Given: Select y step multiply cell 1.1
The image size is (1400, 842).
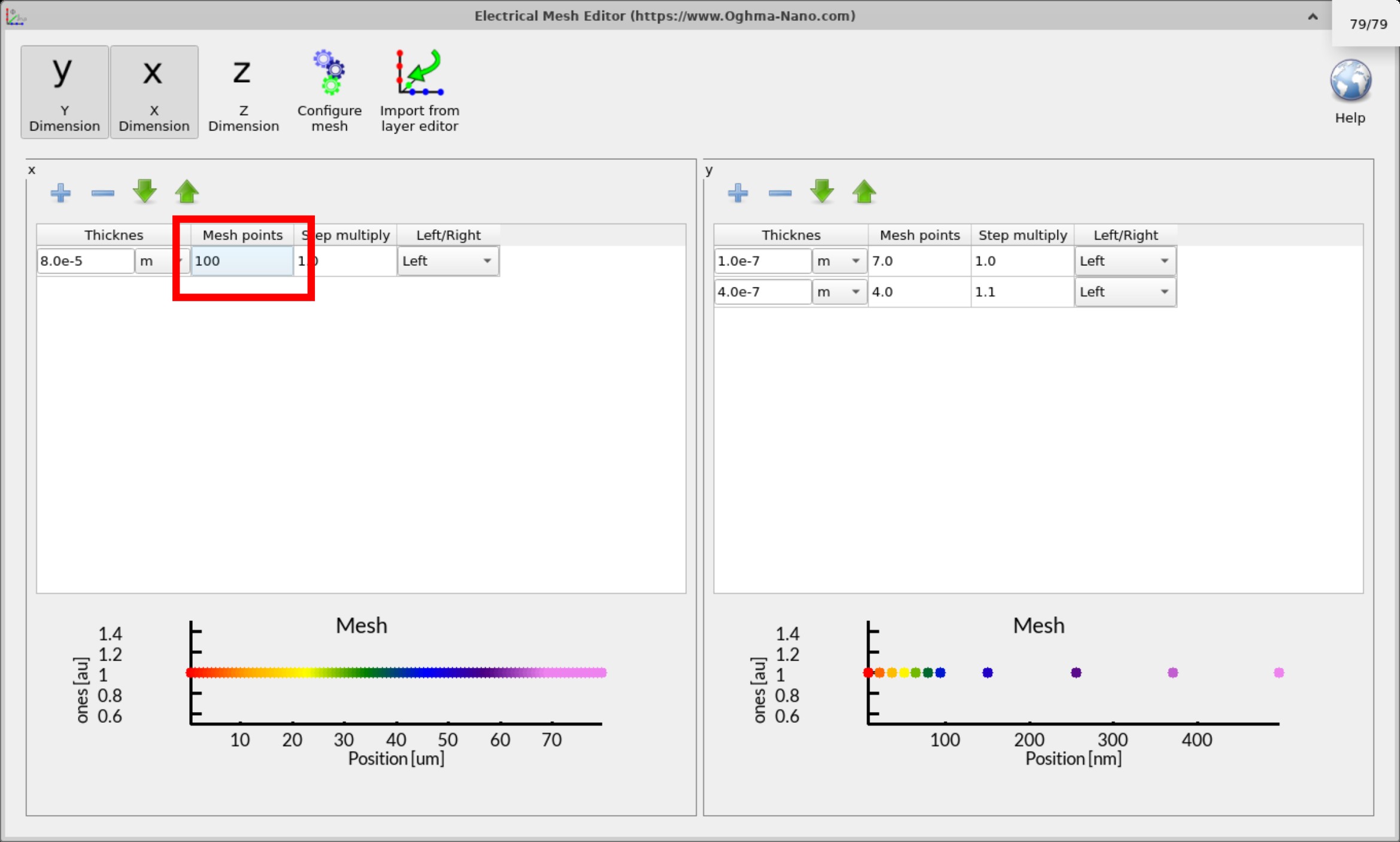Looking at the screenshot, I should (x=1022, y=292).
